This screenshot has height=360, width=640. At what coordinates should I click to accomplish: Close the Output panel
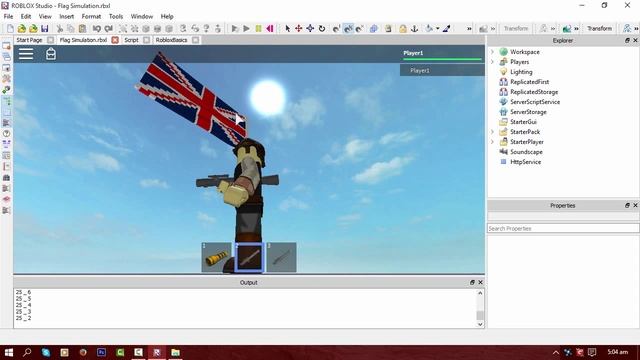tap(480, 282)
